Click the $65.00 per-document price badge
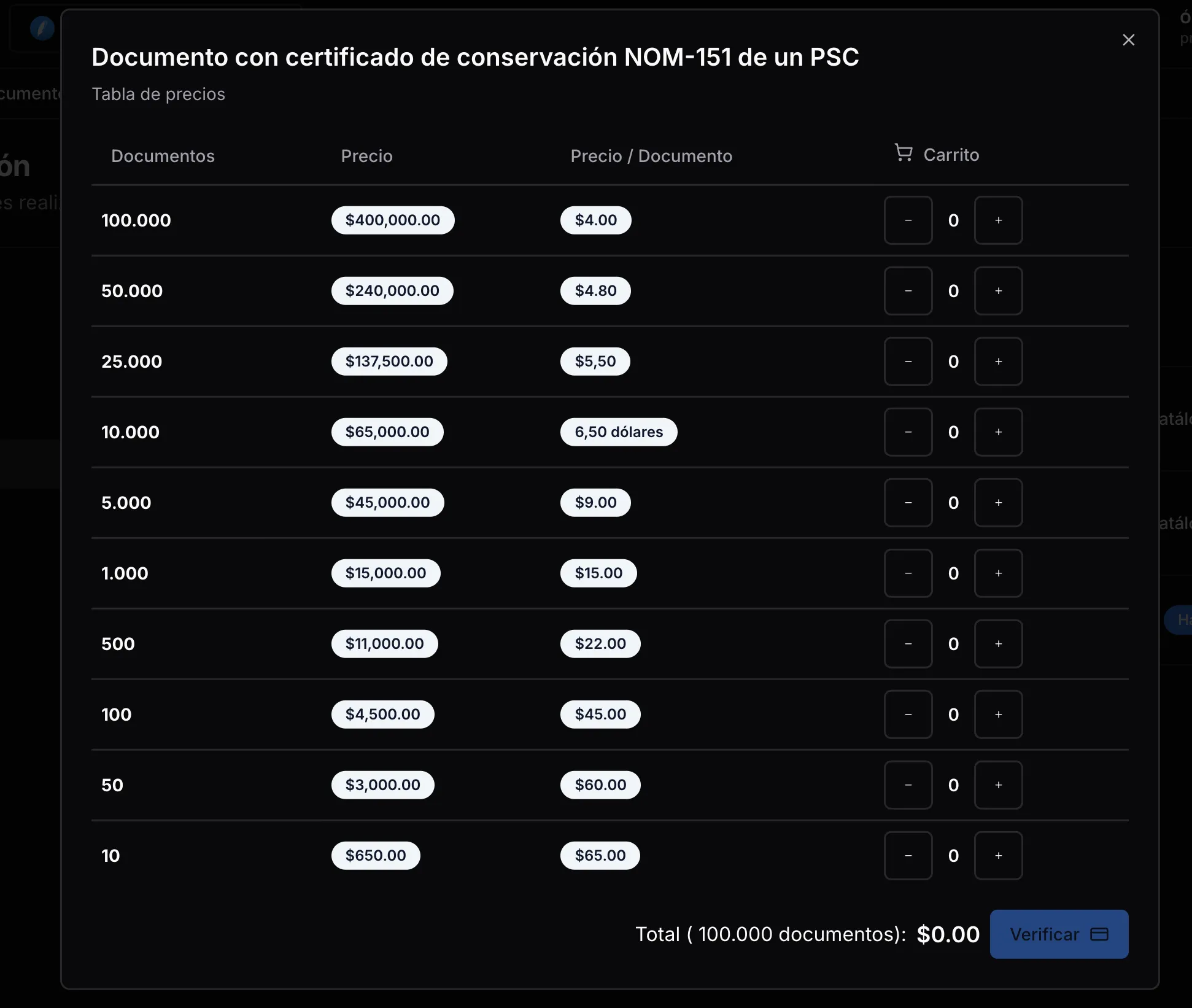 [x=600, y=856]
